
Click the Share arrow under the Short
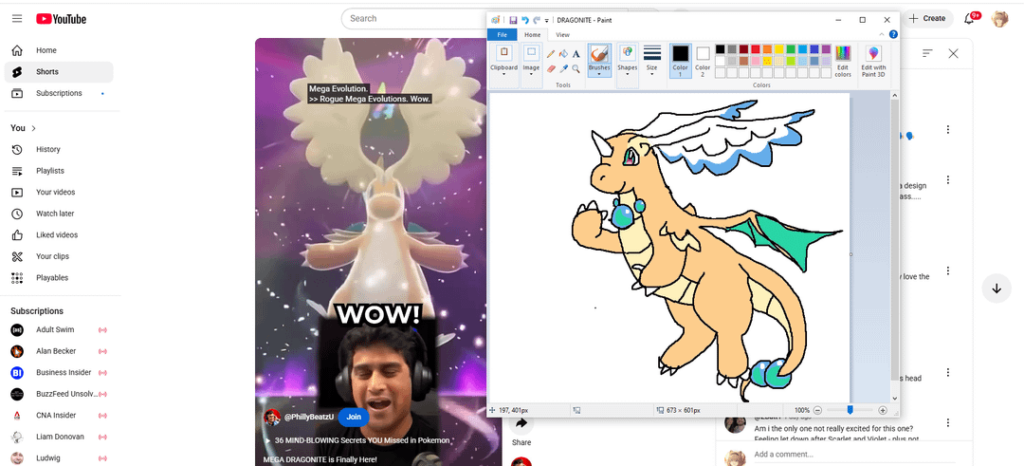tap(521, 424)
